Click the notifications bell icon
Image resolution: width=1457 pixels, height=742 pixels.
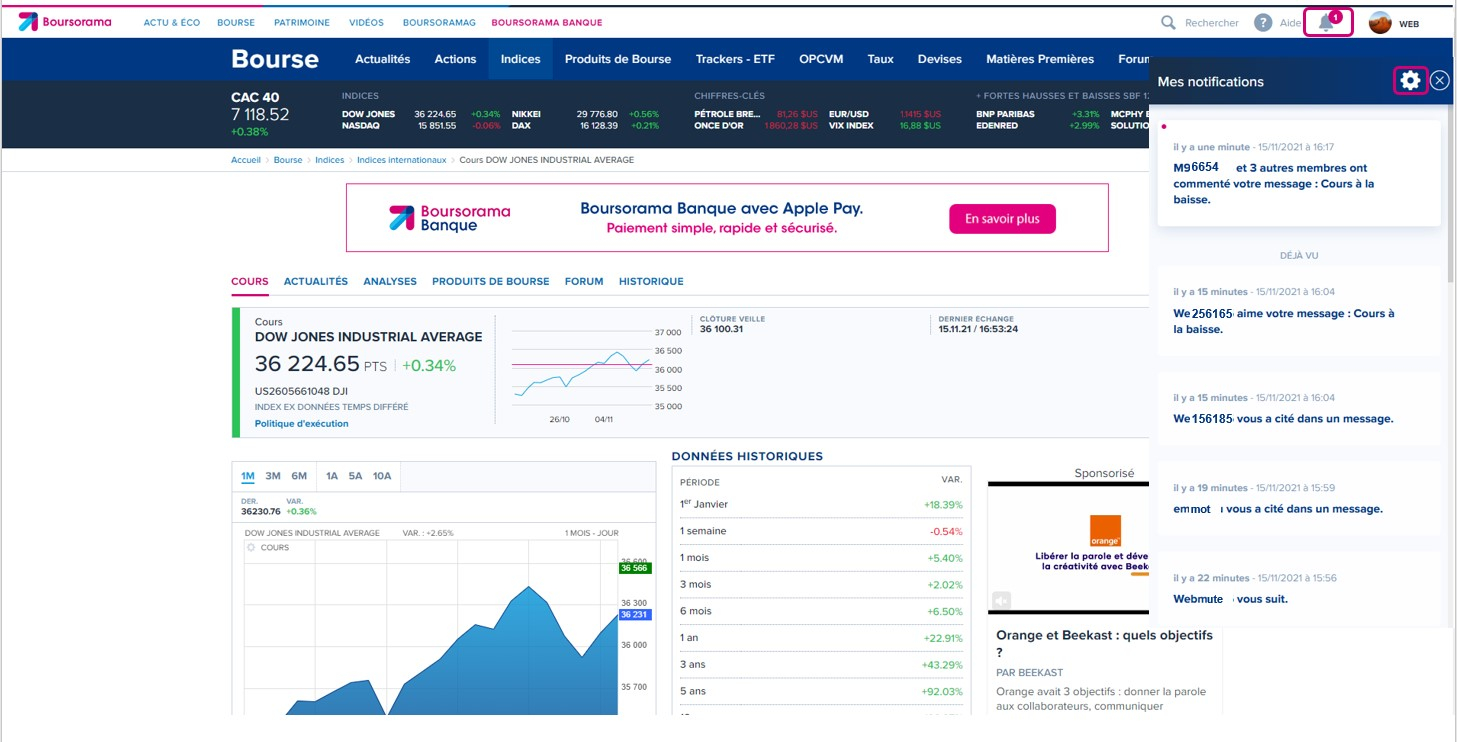[1327, 23]
